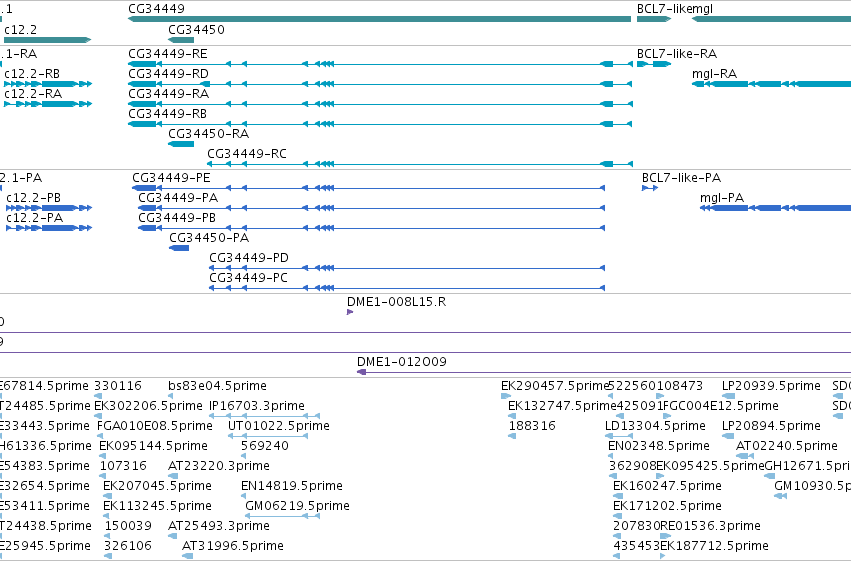Click the CG34450 gene feature

[181, 40]
